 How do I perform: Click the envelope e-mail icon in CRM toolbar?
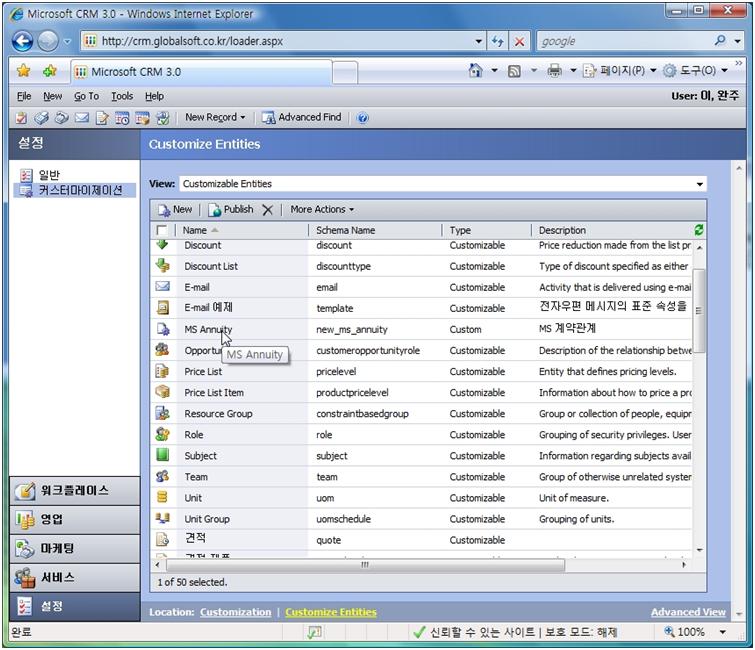[x=82, y=117]
